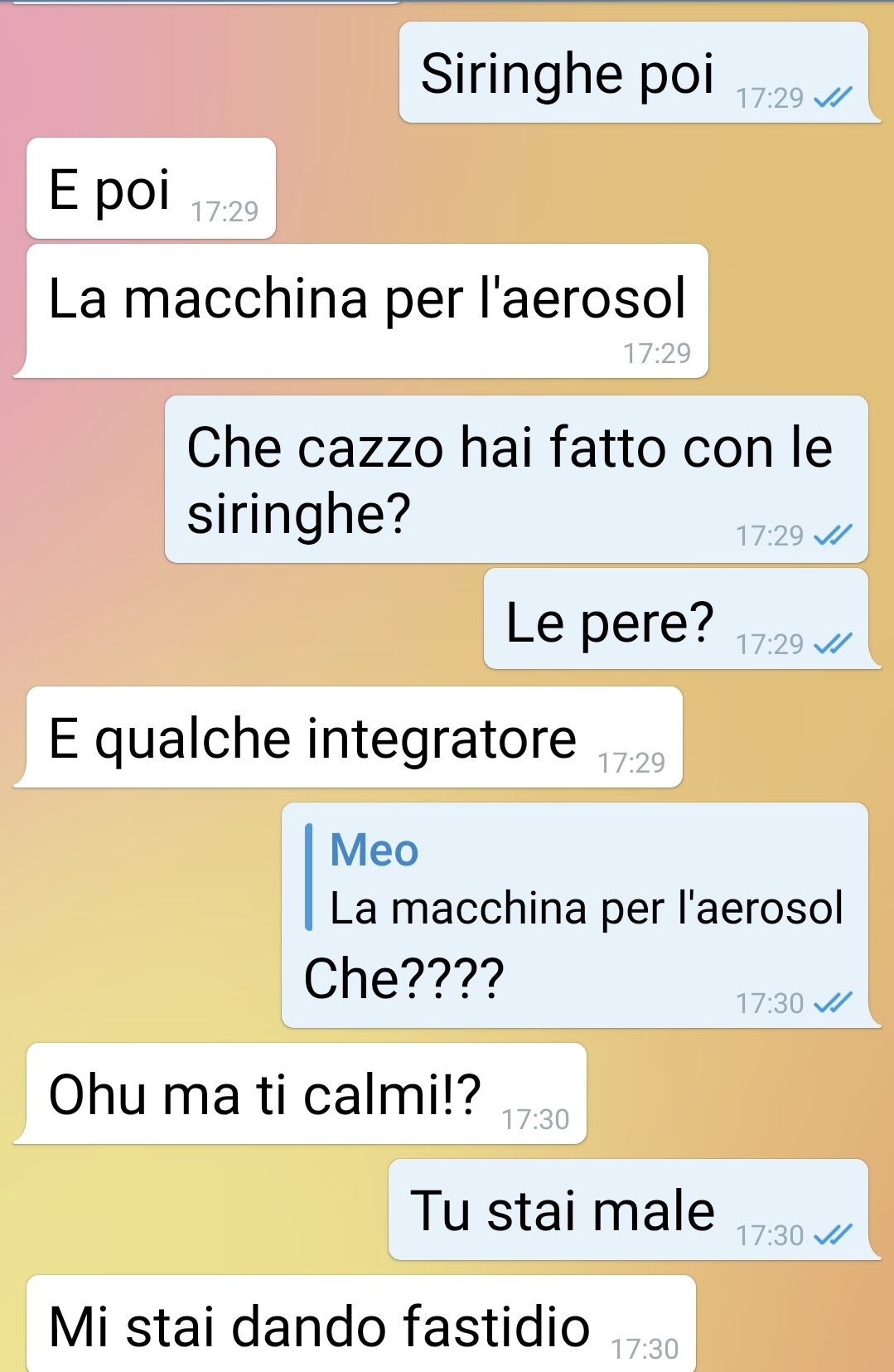The height and width of the screenshot is (1372, 894).
Task: Tap read checkmarks on 'Tu stai male' message
Action: click(833, 1236)
